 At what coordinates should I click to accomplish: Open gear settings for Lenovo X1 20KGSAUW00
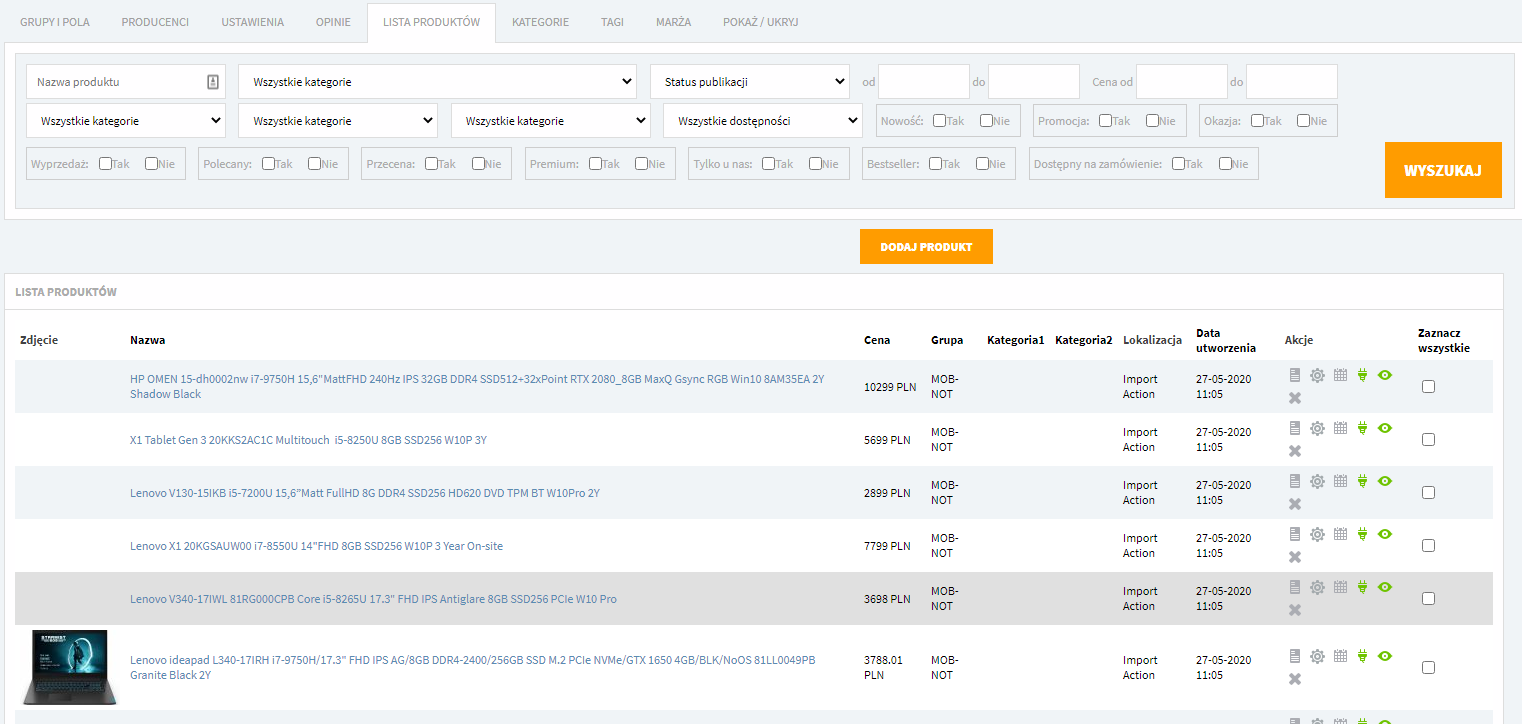click(x=1317, y=534)
